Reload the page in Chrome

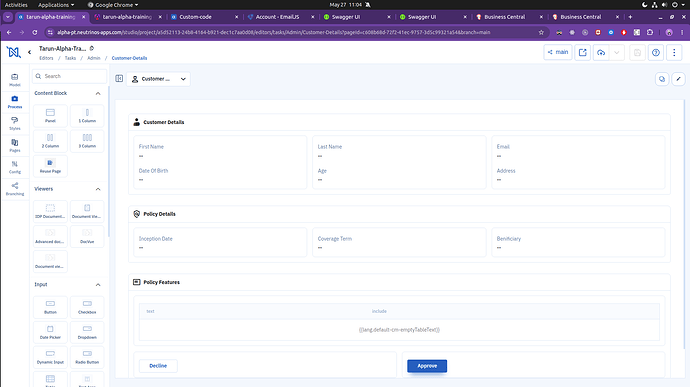(35, 32)
